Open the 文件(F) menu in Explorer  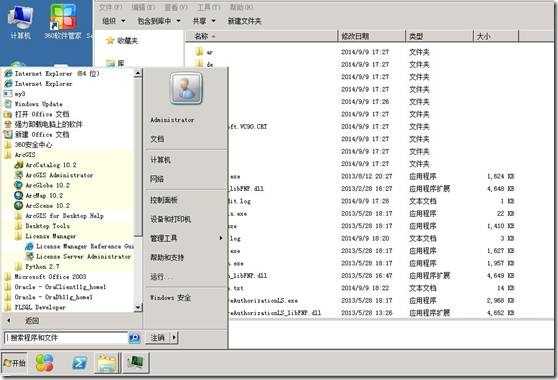[x=110, y=7]
